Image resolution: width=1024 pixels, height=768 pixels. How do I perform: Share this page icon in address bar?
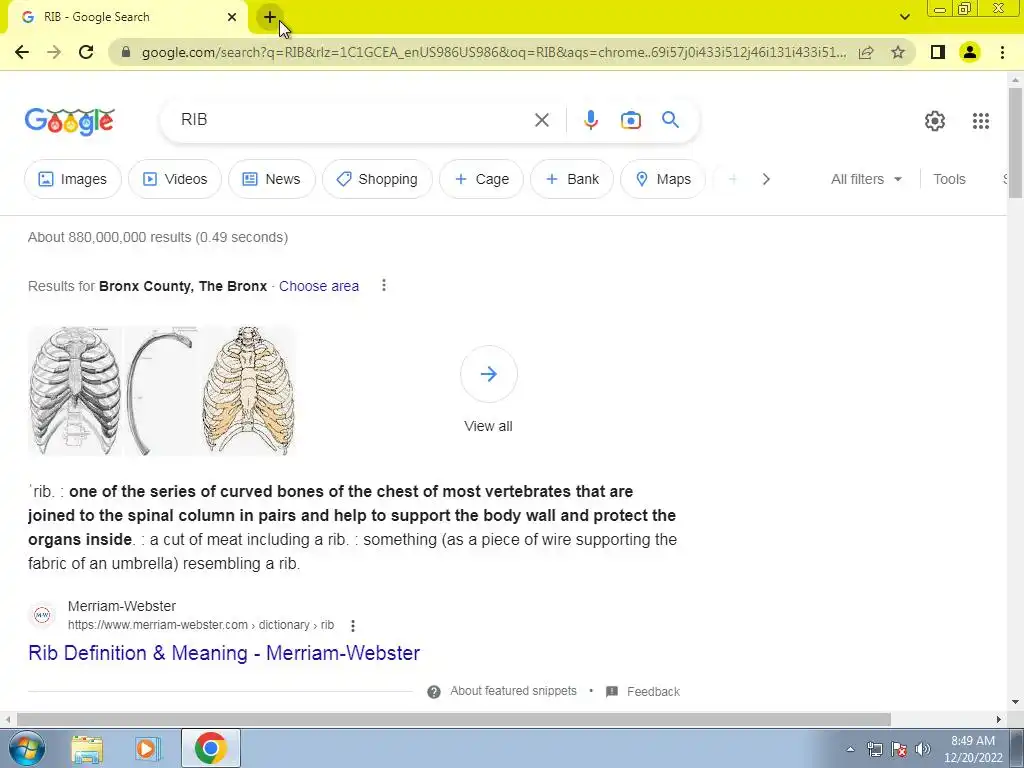click(x=866, y=52)
